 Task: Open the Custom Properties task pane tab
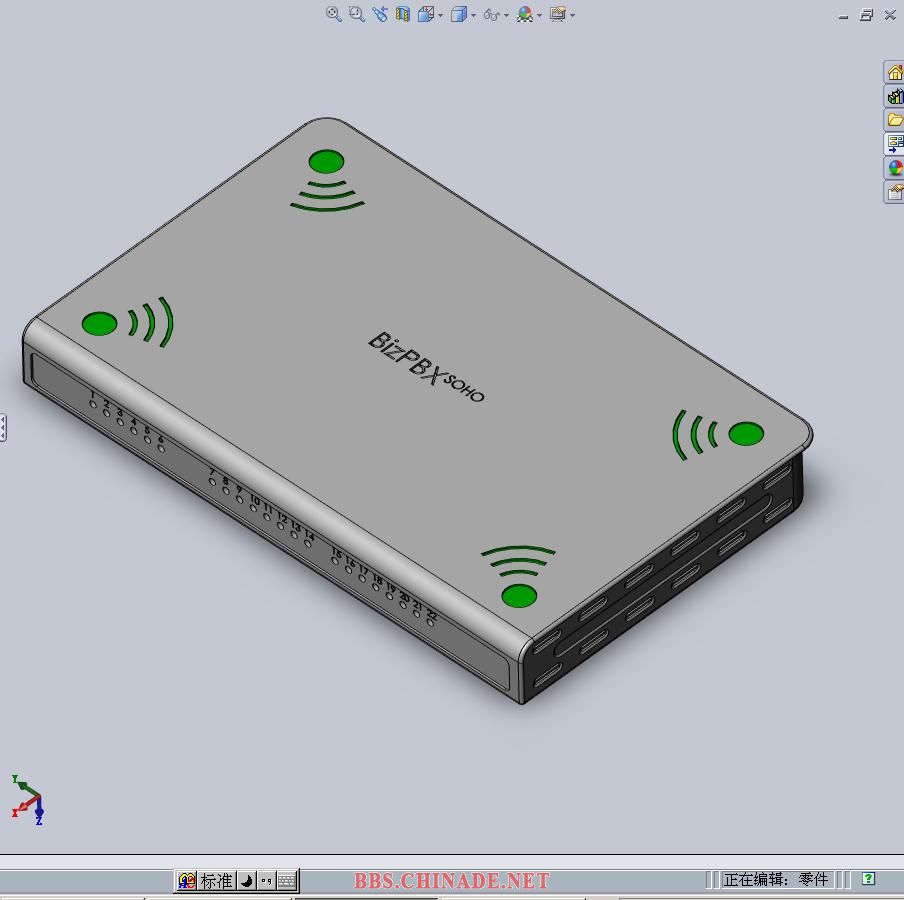click(x=894, y=192)
